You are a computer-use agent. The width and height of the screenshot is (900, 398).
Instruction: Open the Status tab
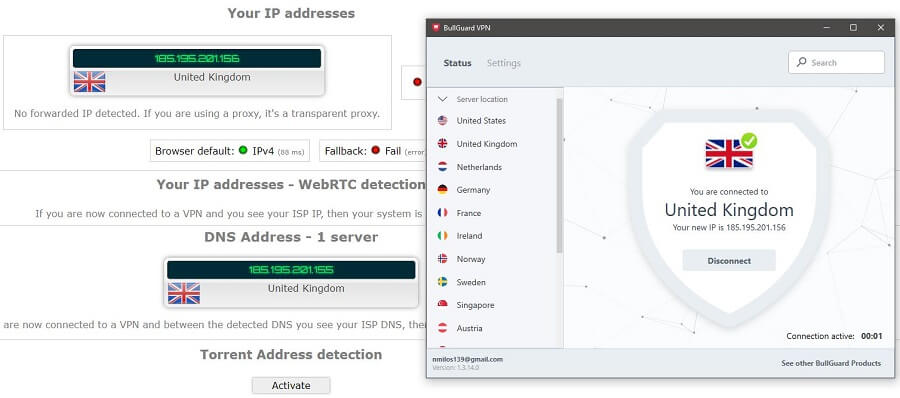tap(457, 63)
